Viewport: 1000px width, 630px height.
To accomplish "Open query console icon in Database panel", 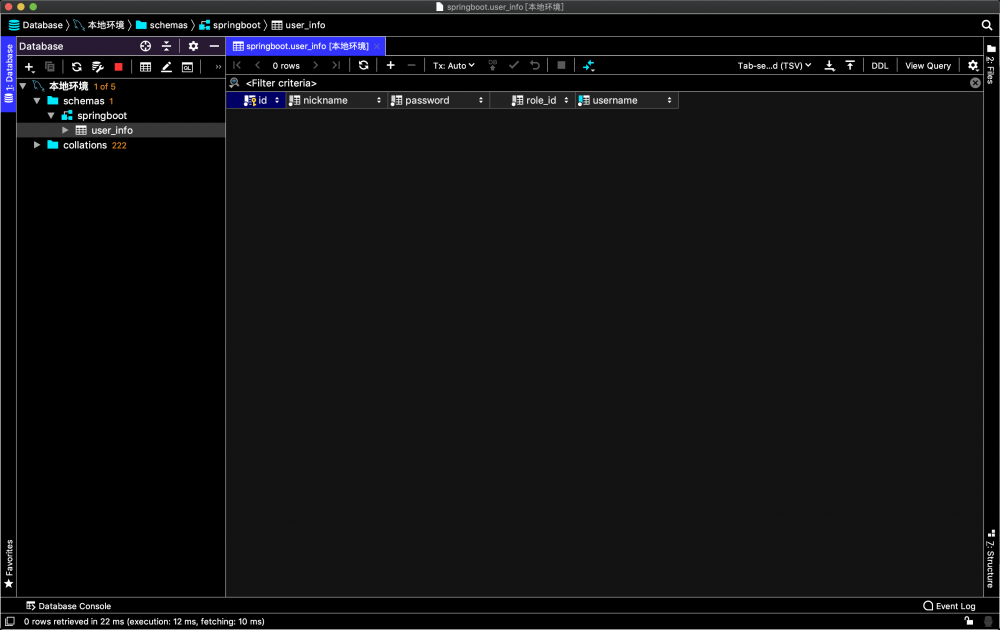I will (x=188, y=66).
